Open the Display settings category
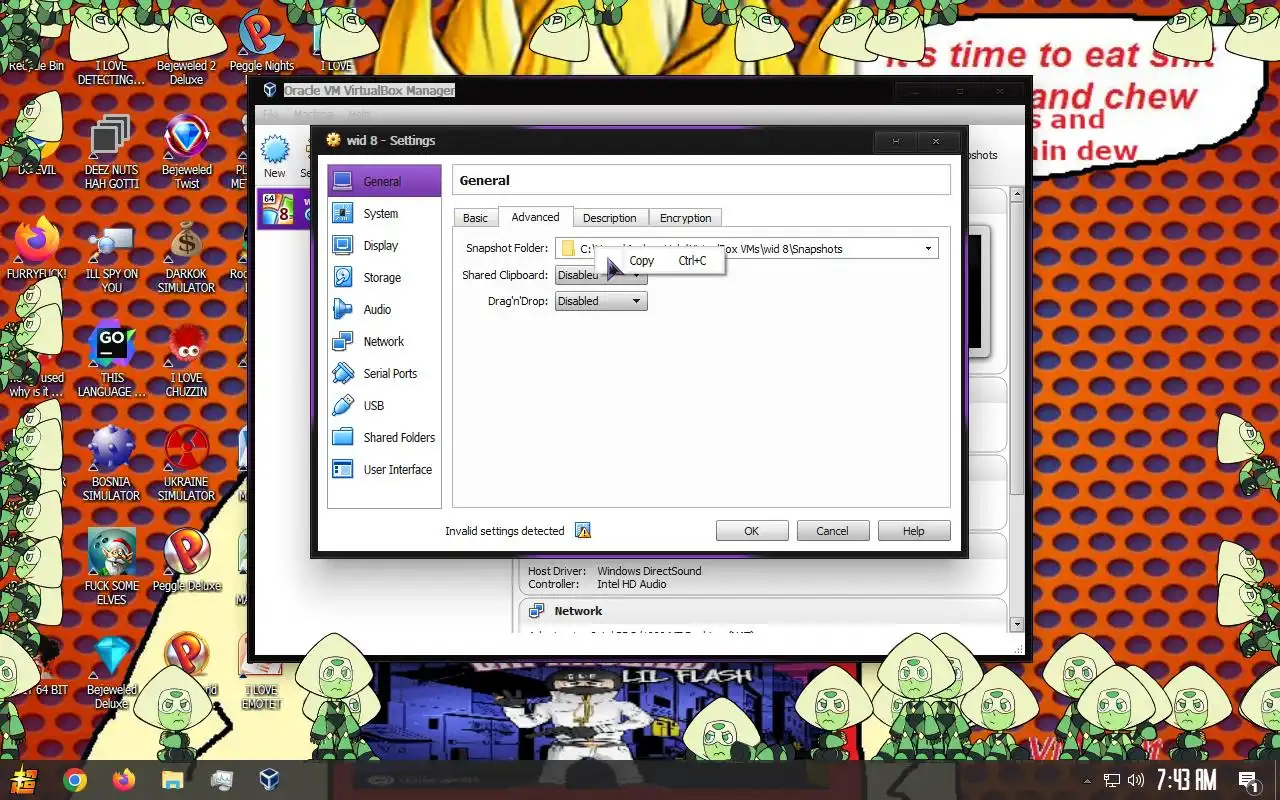Viewport: 1280px width, 800px height. pos(384,245)
